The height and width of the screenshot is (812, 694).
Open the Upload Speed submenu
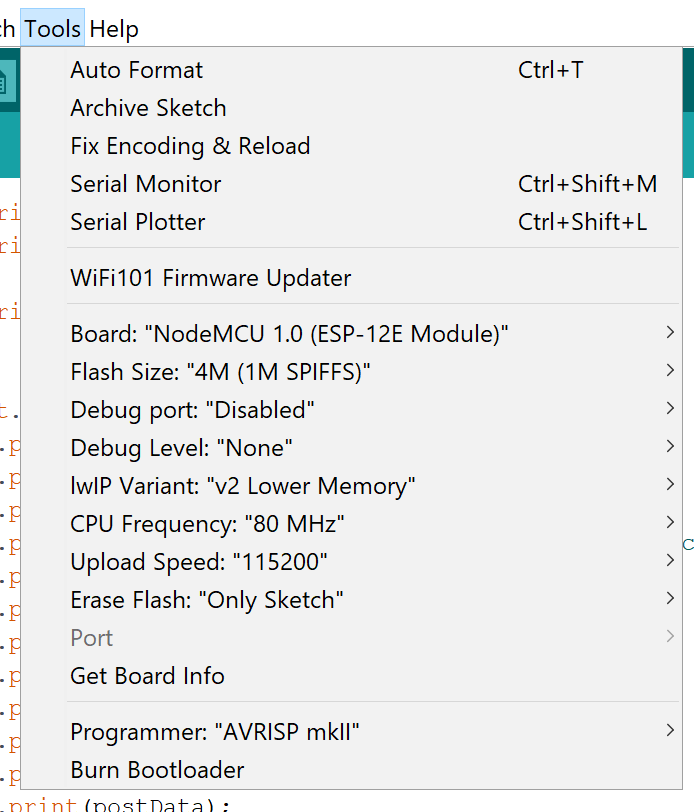click(x=670, y=561)
